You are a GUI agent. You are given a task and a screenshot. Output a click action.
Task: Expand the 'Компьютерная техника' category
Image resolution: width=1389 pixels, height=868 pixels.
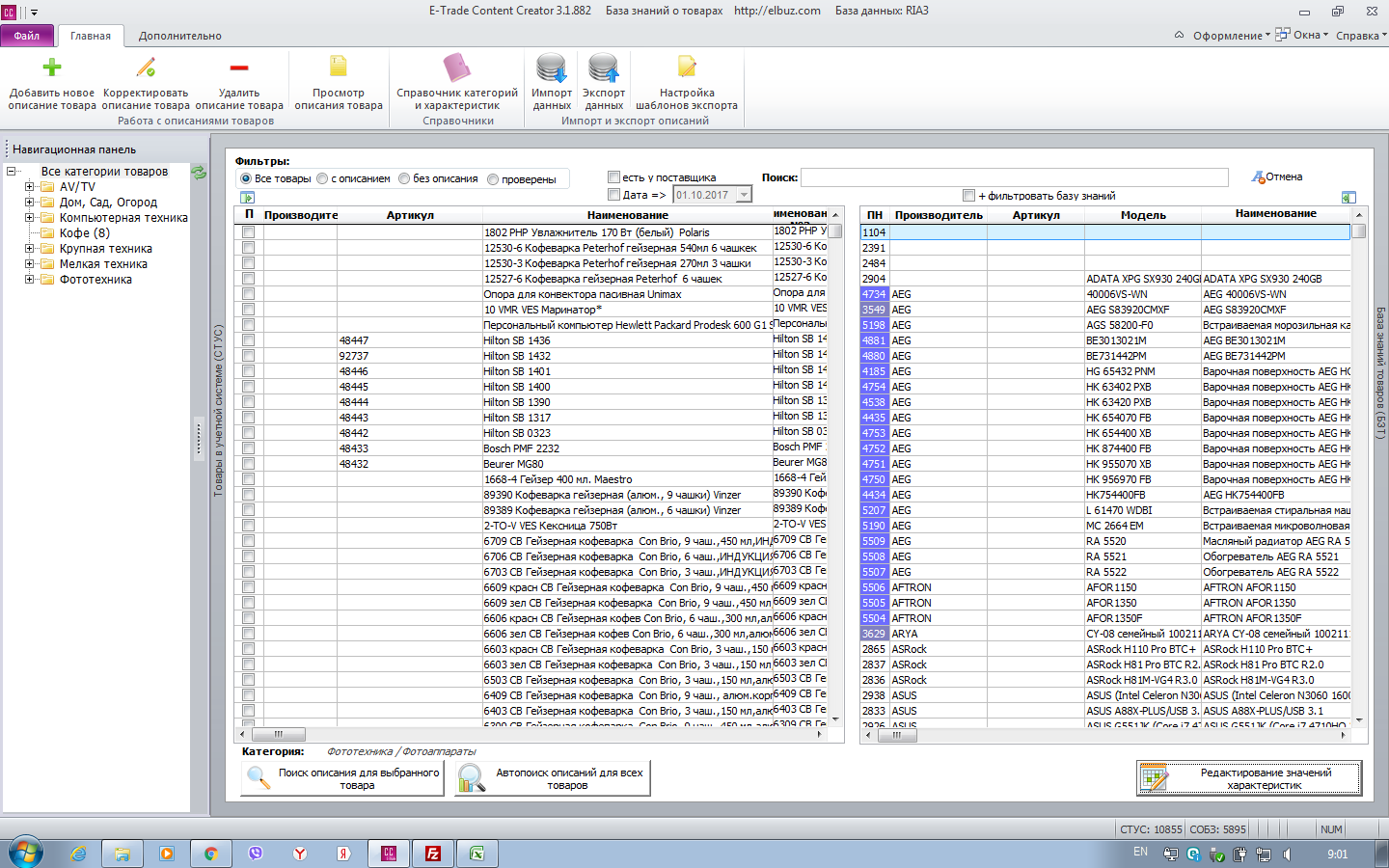click(29, 218)
